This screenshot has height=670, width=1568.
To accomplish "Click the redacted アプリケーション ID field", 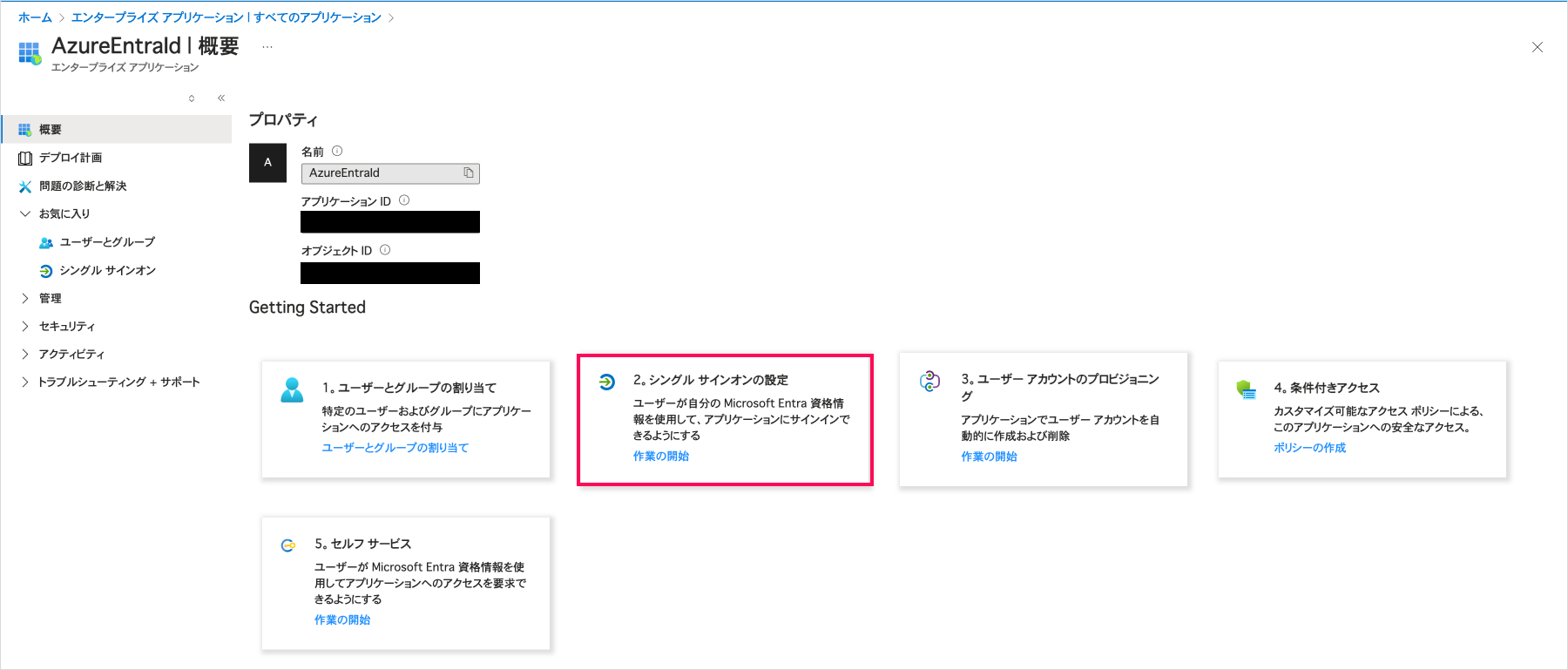I will (x=390, y=222).
